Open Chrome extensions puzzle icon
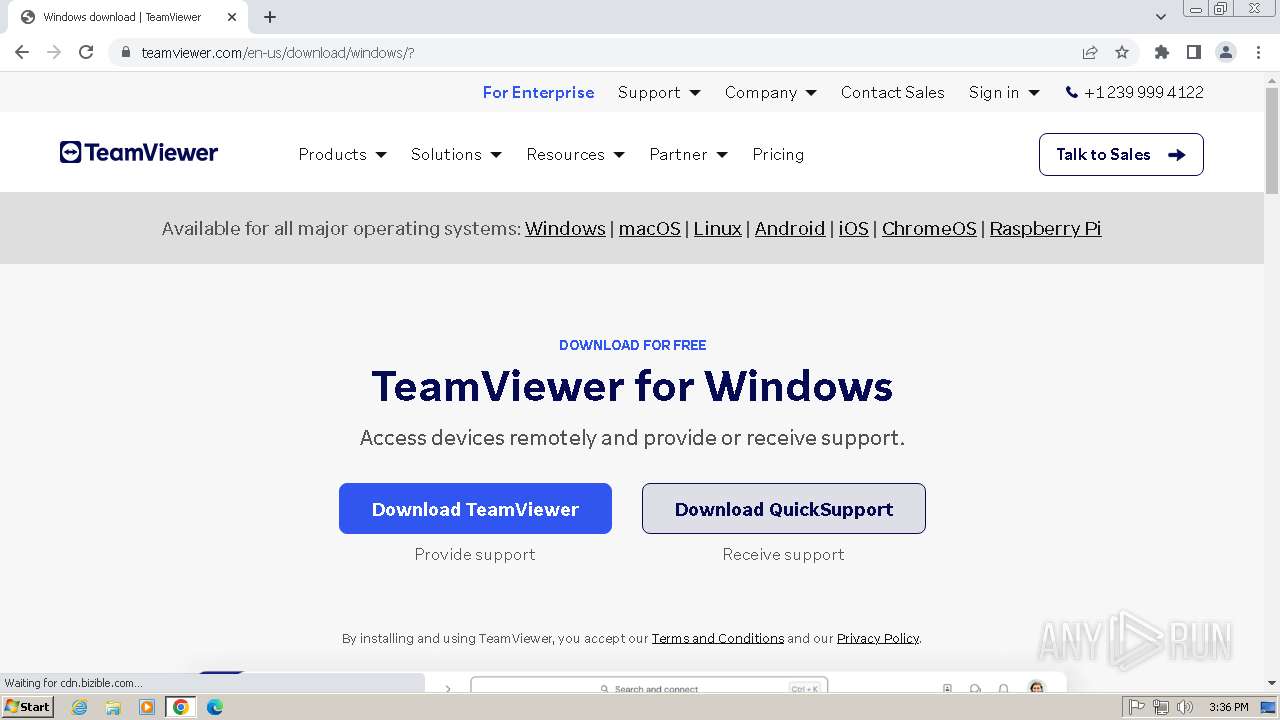The image size is (1280, 720). pos(1161,52)
